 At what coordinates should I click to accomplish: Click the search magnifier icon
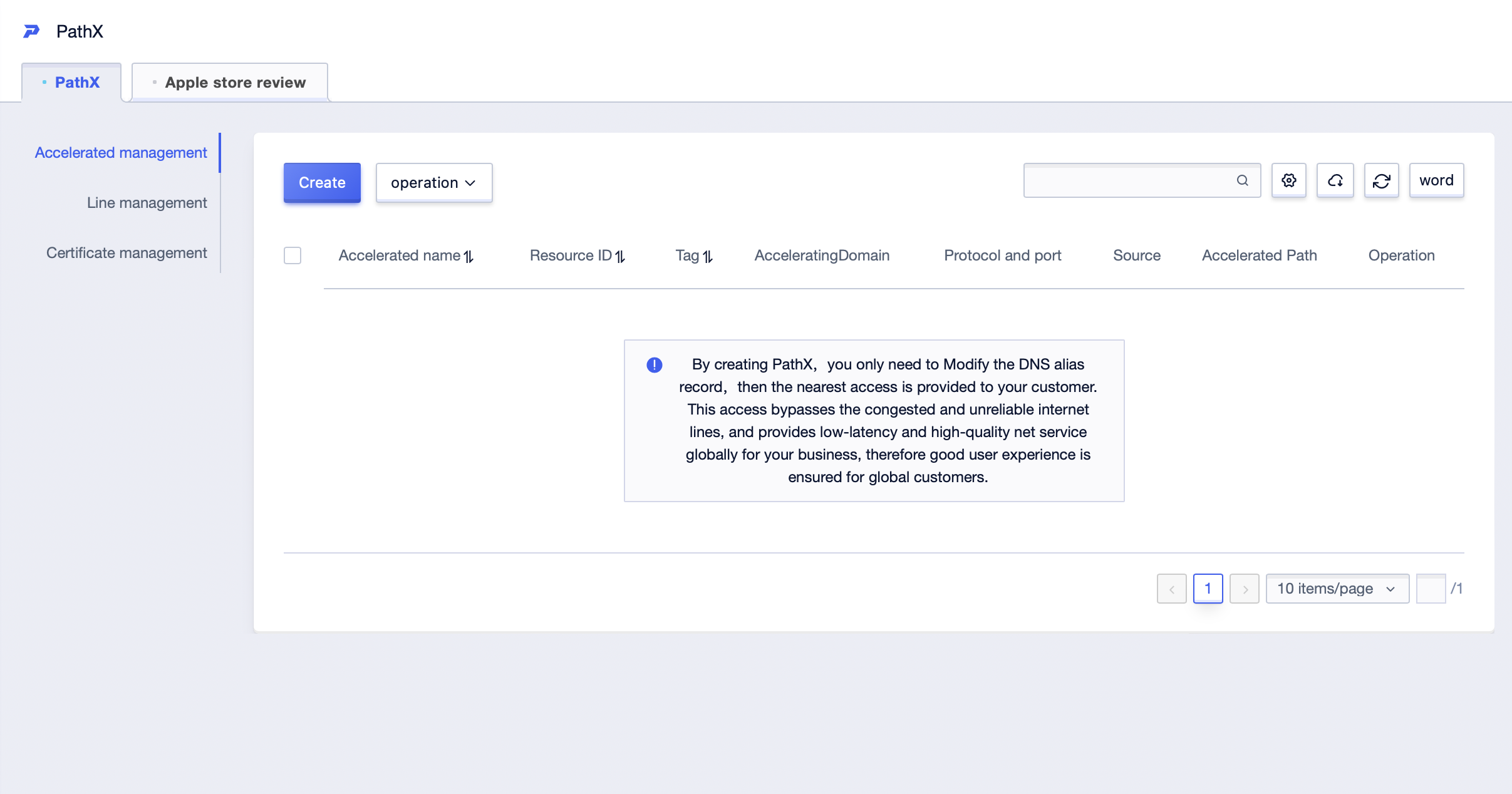[x=1243, y=180]
